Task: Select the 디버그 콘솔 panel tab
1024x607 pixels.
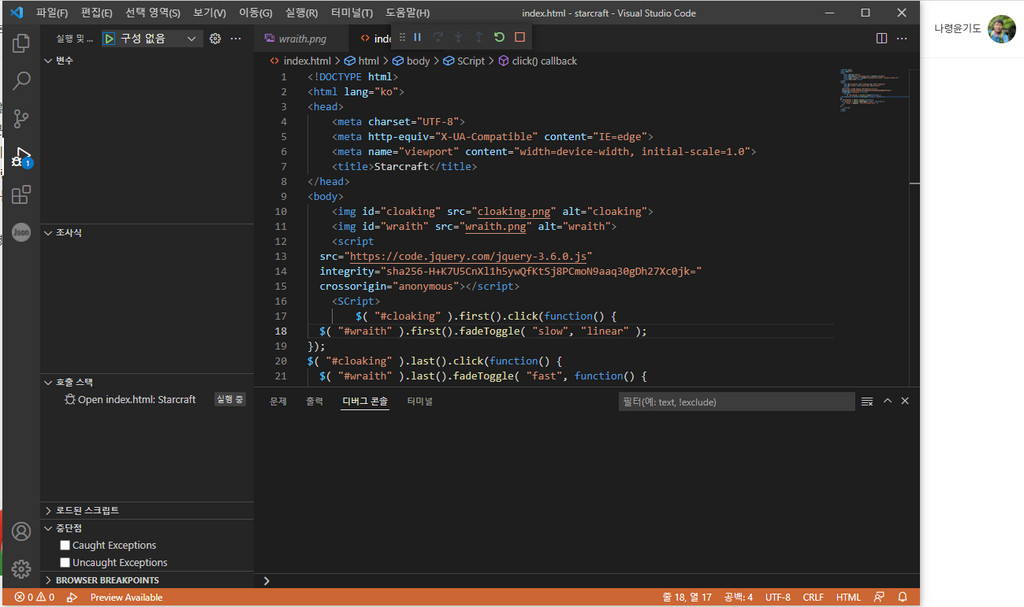Action: pos(365,401)
